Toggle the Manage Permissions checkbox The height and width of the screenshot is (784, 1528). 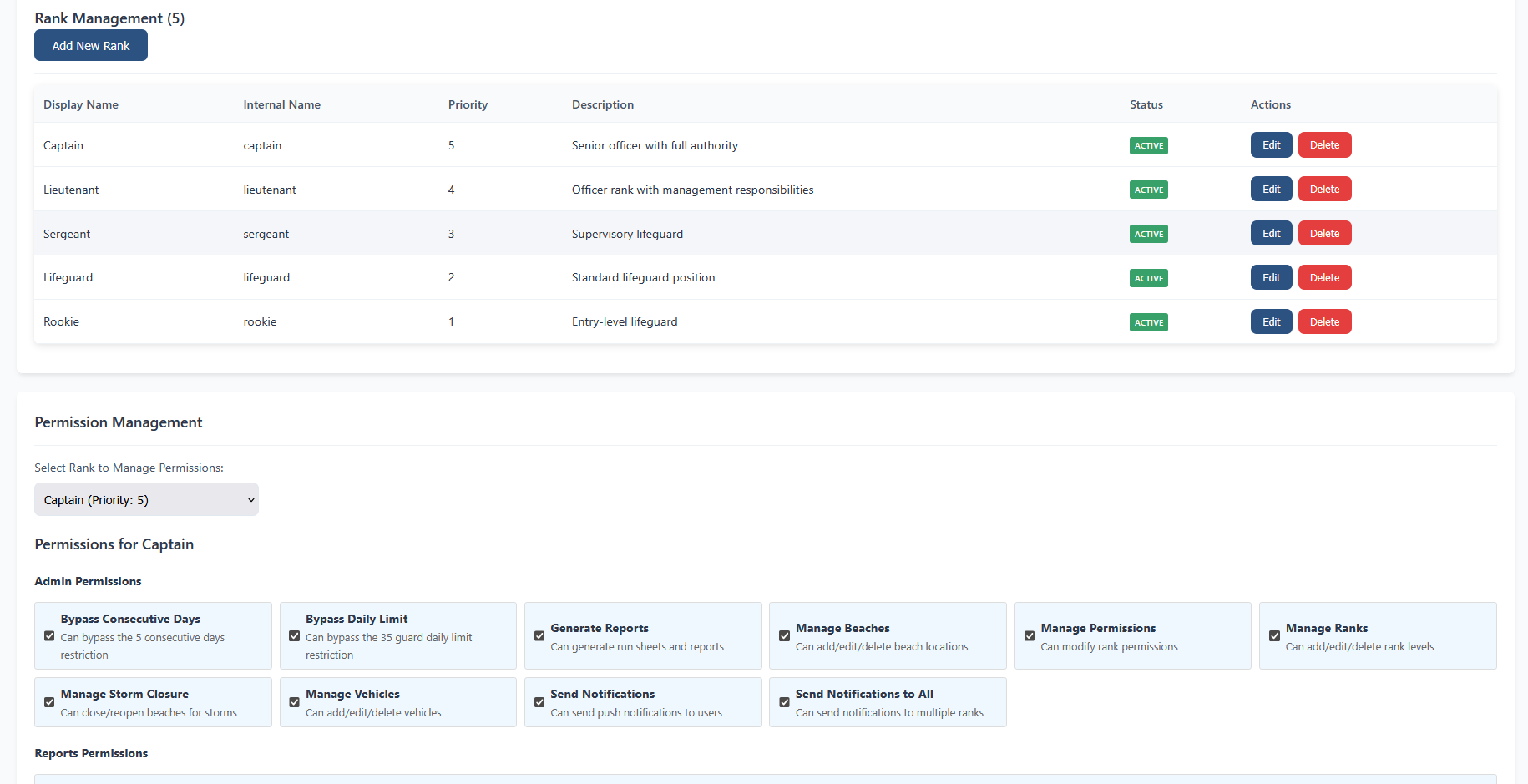[1029, 635]
